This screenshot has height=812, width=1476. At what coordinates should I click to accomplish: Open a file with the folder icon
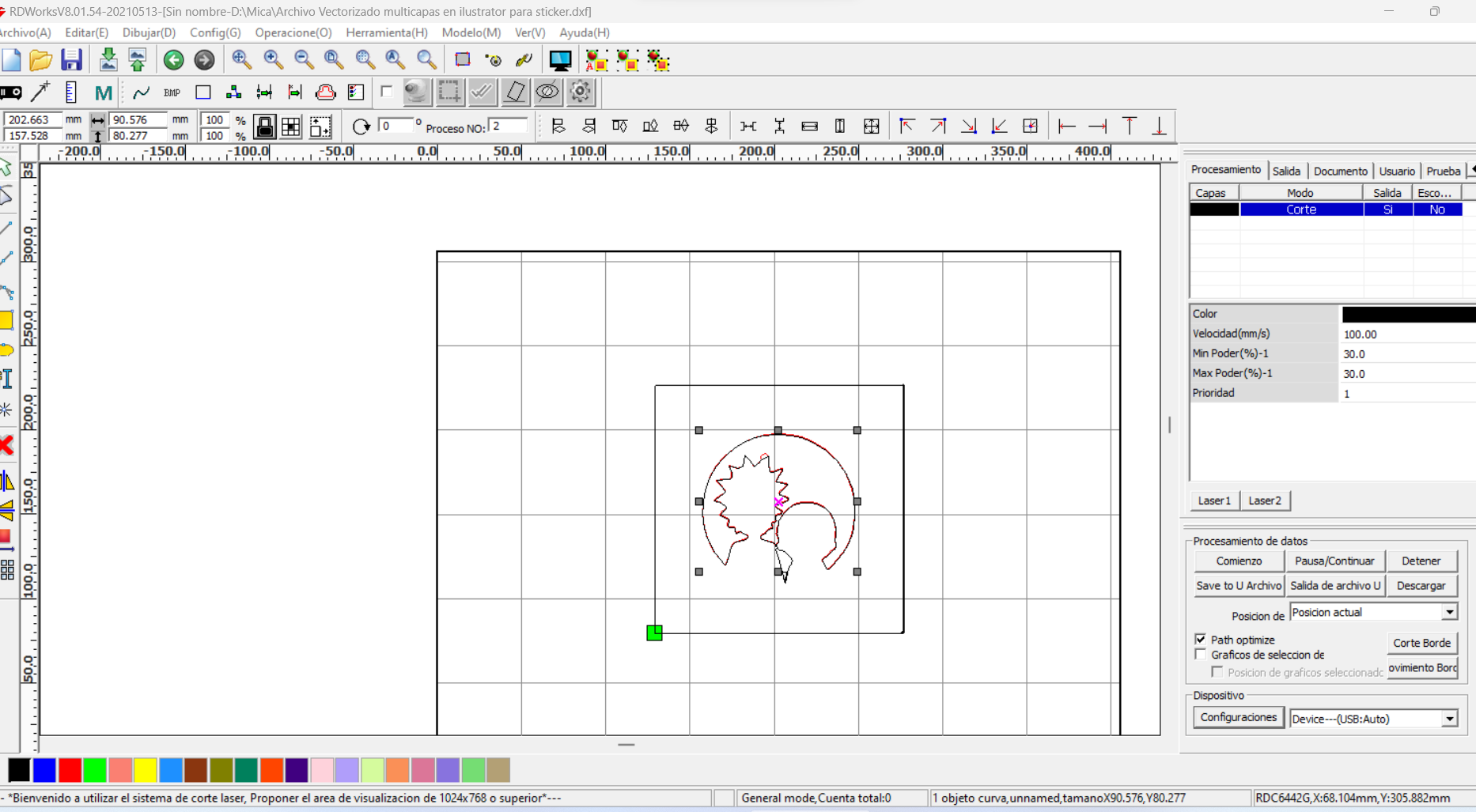pyautogui.click(x=40, y=60)
